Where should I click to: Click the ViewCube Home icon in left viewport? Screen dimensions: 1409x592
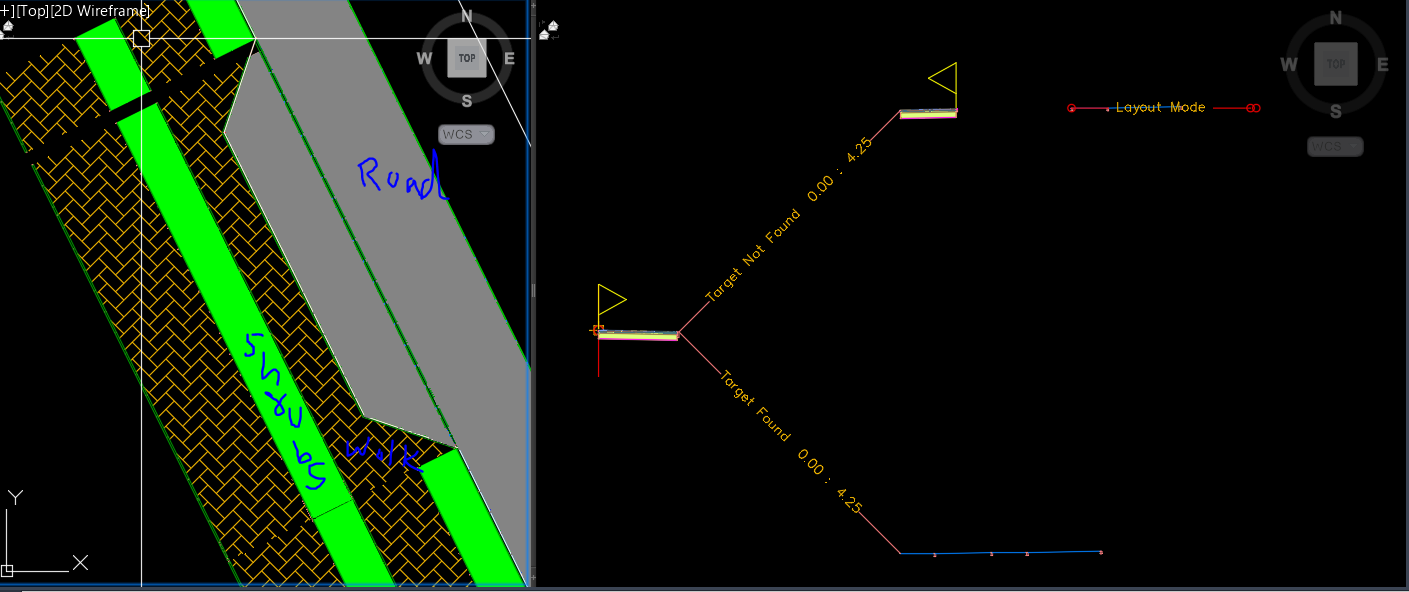(x=7, y=27)
